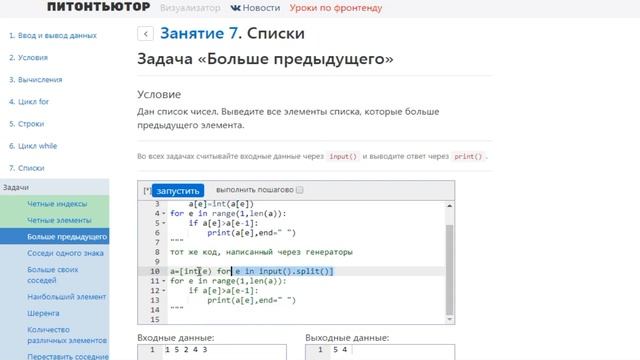
Task: Click the code editor vertical scrollbar thumb
Action: tap(449, 269)
